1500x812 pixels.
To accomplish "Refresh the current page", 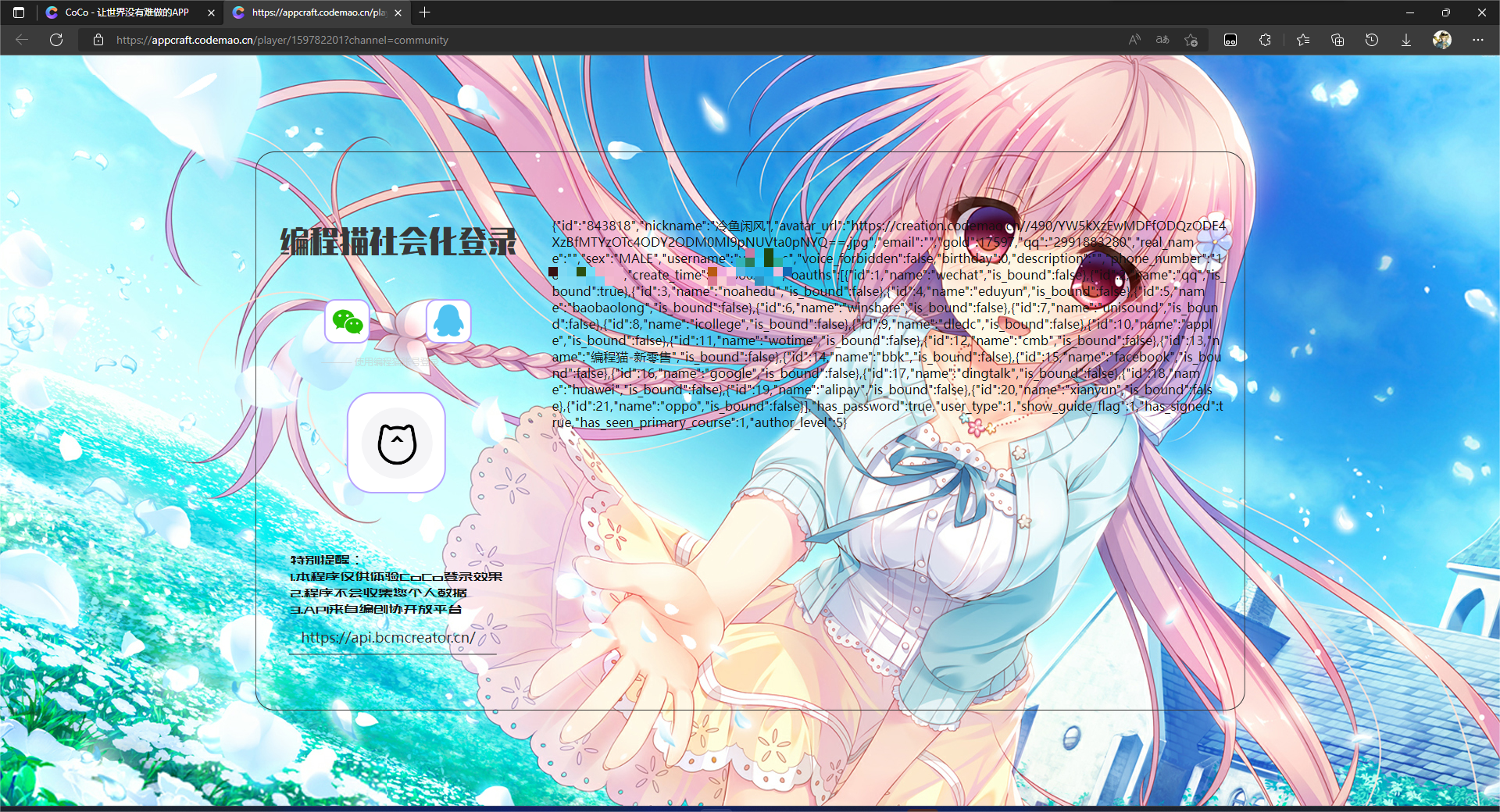I will 56,40.
